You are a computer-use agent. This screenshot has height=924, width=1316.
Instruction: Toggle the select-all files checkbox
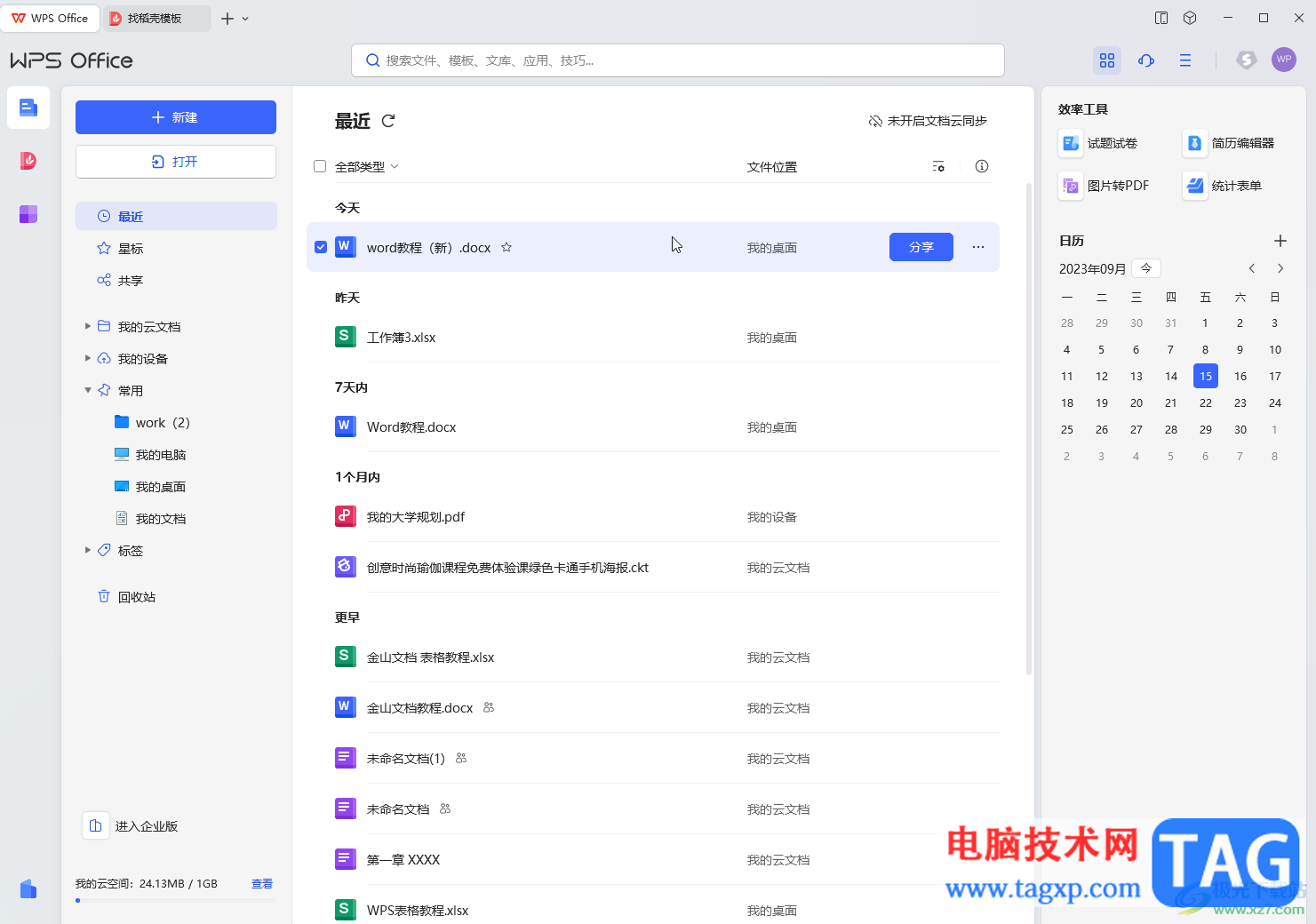point(320,166)
